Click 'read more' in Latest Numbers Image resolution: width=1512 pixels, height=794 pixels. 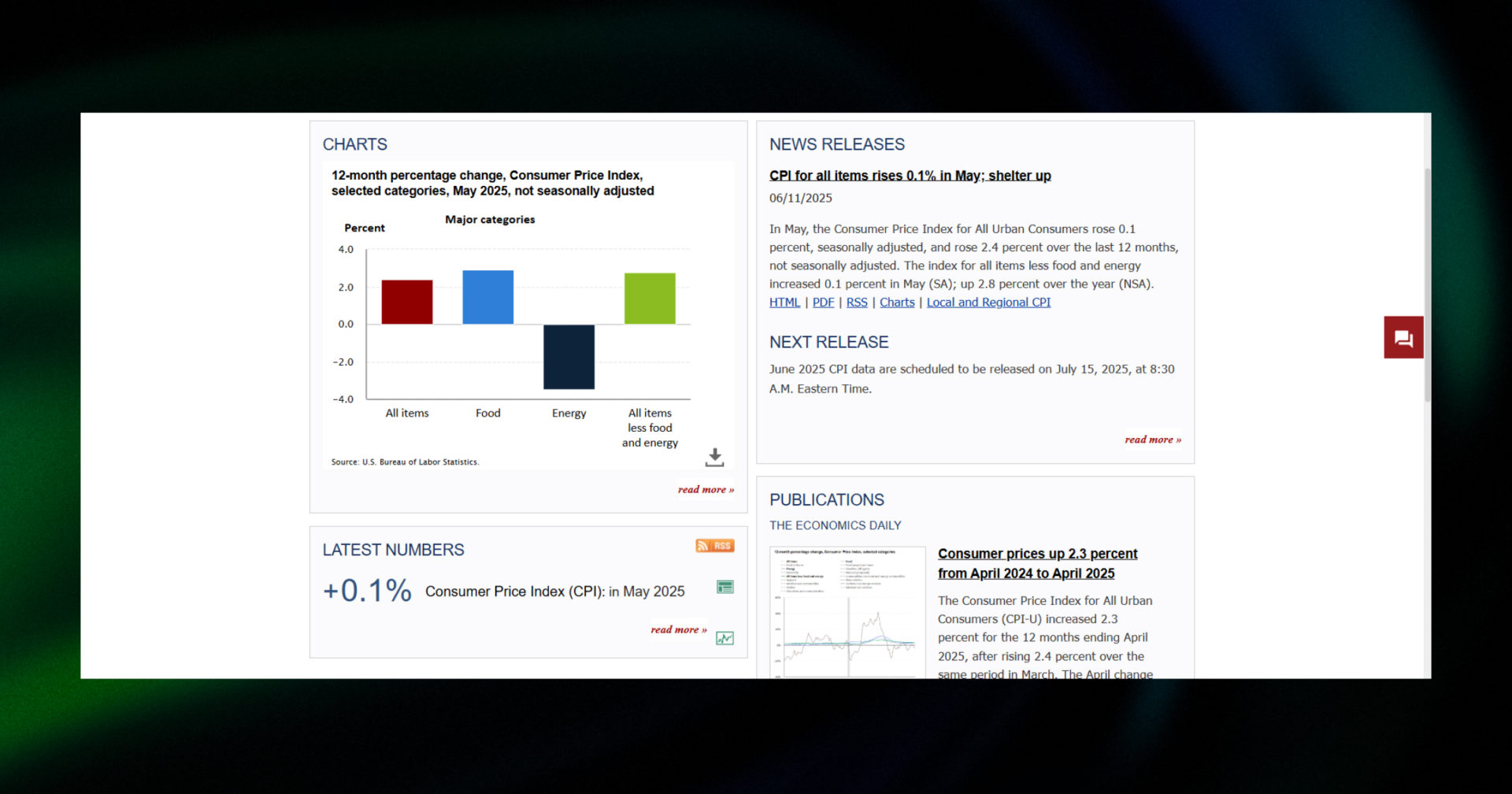point(677,629)
